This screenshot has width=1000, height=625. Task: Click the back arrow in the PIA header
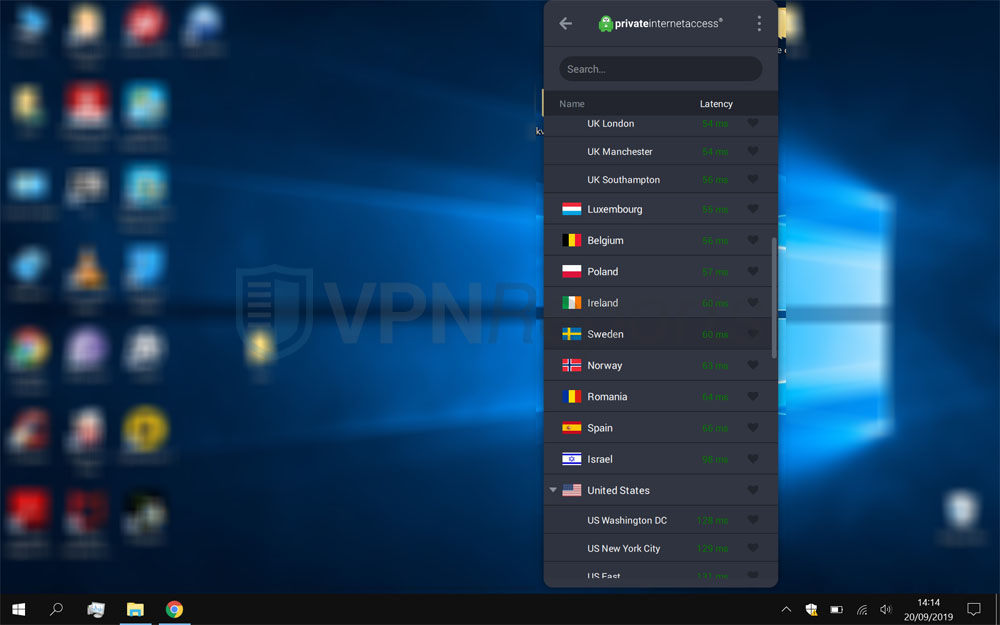click(x=566, y=23)
